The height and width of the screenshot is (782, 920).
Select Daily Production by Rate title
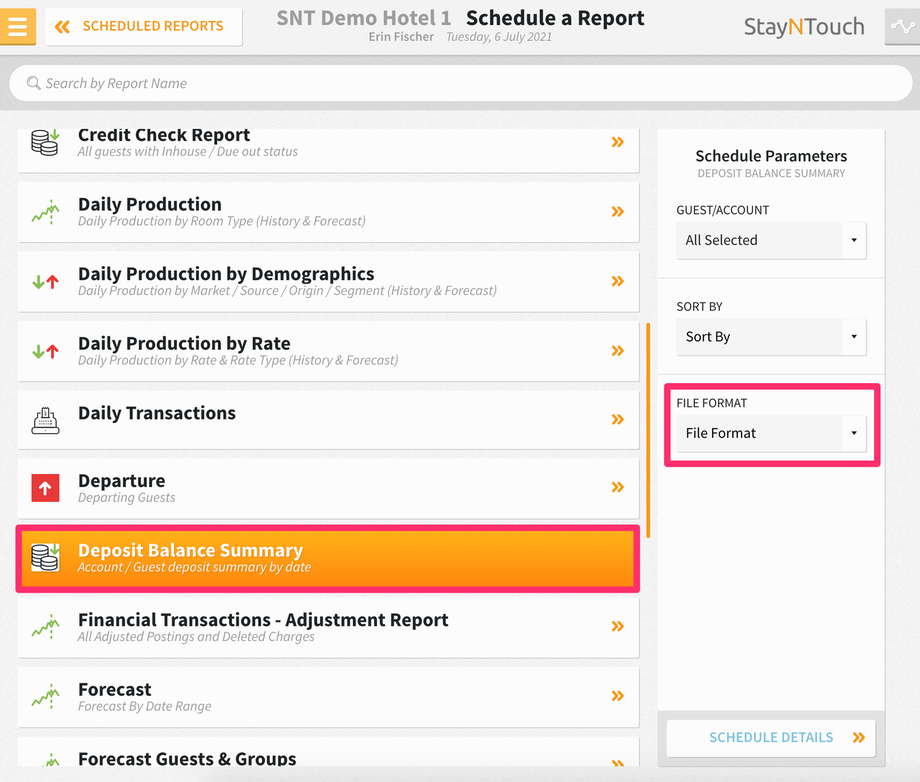[x=184, y=343]
